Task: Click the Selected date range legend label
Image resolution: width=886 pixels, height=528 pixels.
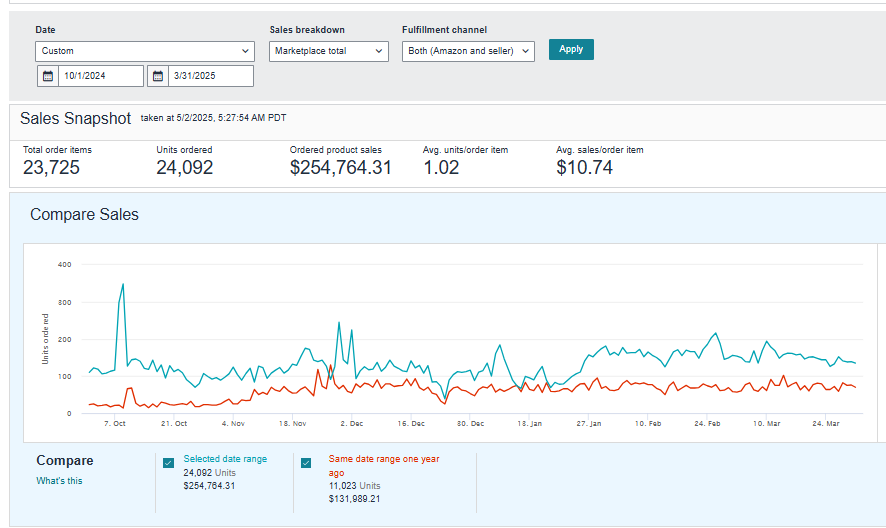Action: click(225, 459)
